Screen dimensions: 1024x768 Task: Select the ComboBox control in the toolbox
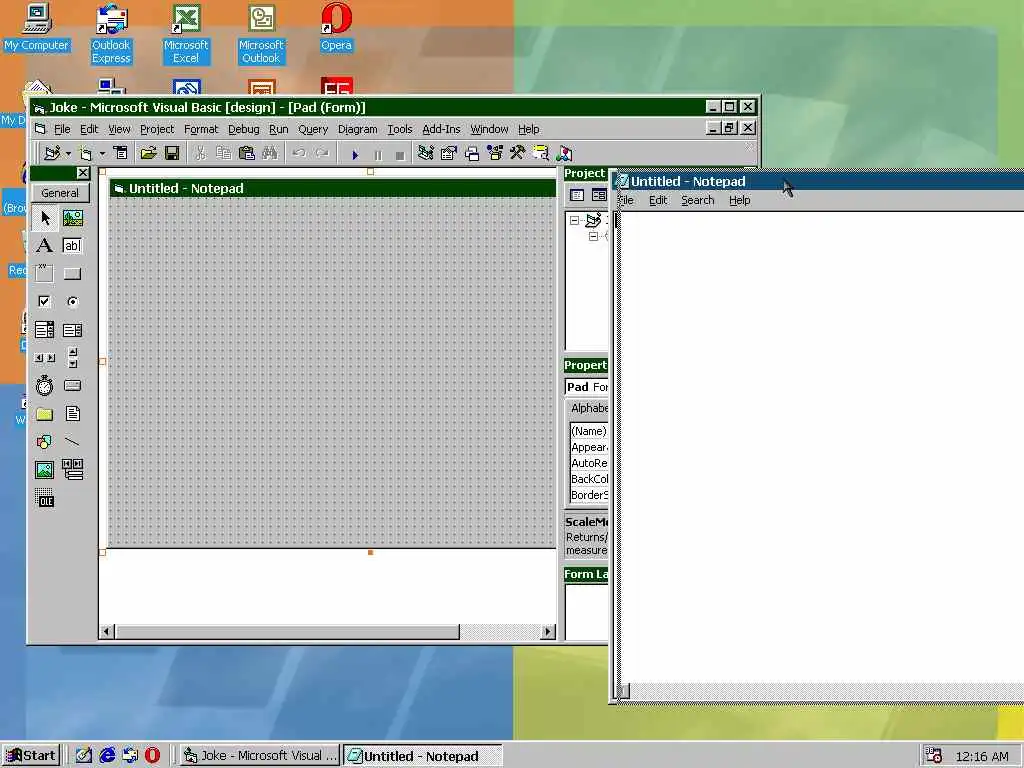tap(44, 330)
